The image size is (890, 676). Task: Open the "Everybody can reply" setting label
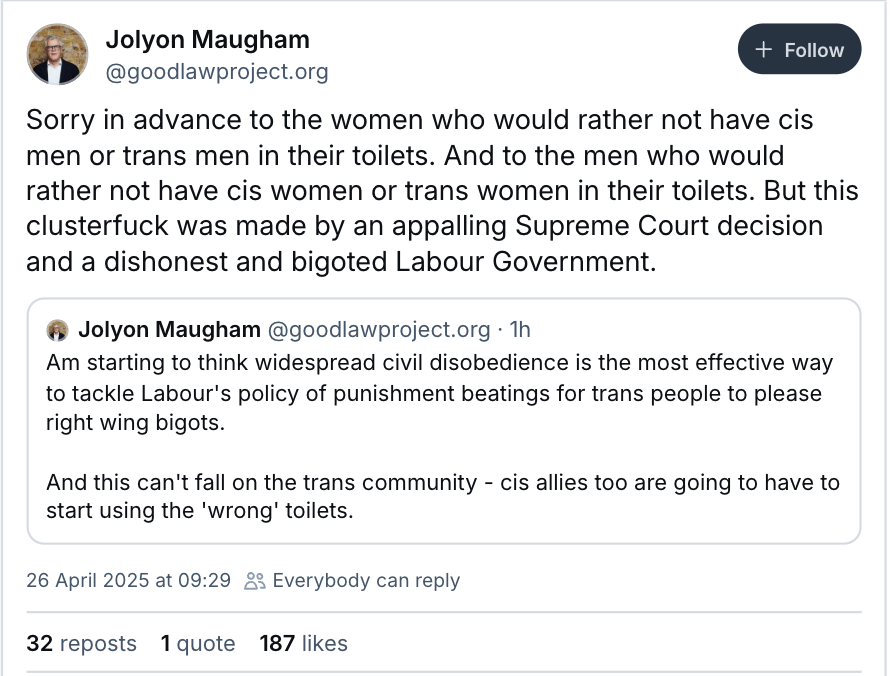tap(366, 580)
